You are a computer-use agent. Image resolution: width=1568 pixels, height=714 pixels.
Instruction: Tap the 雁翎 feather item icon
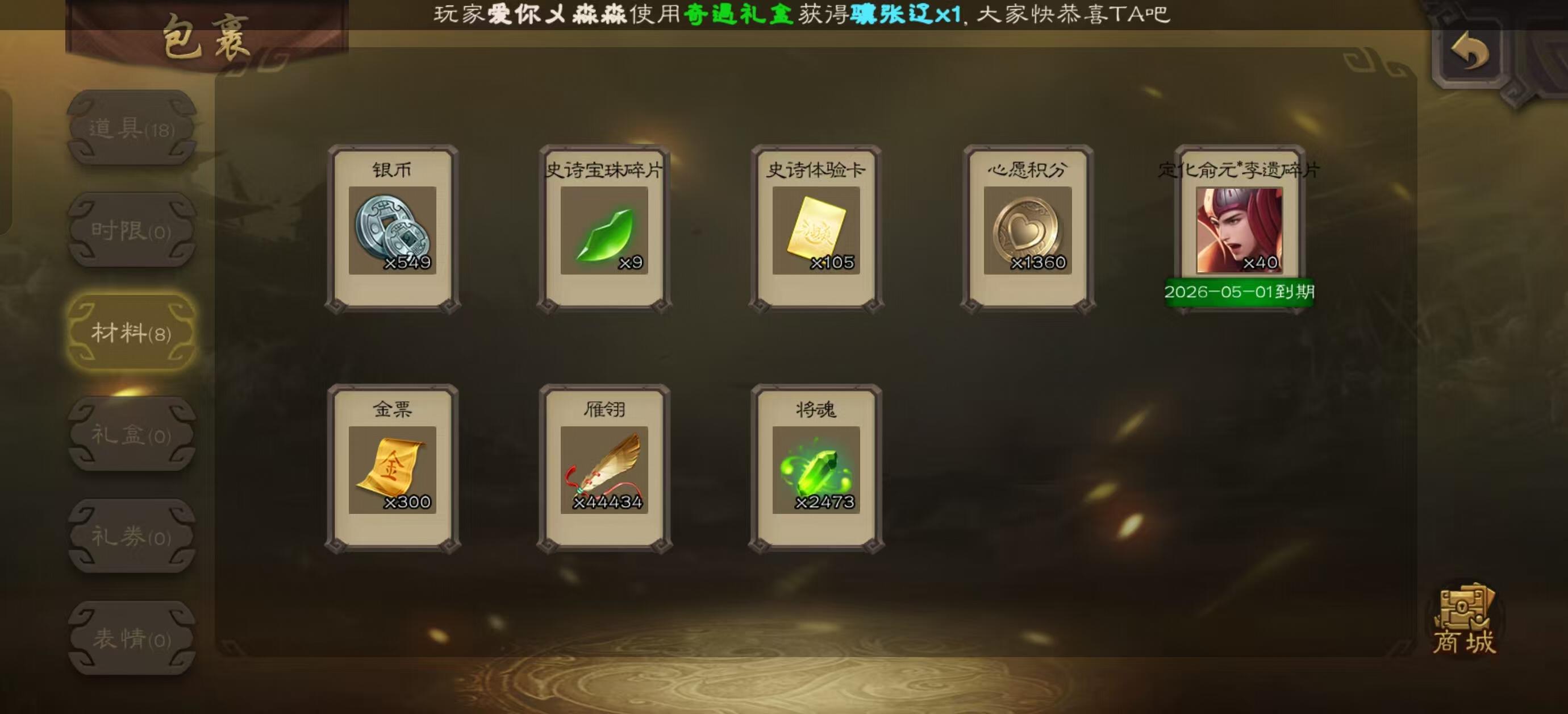pyautogui.click(x=604, y=470)
